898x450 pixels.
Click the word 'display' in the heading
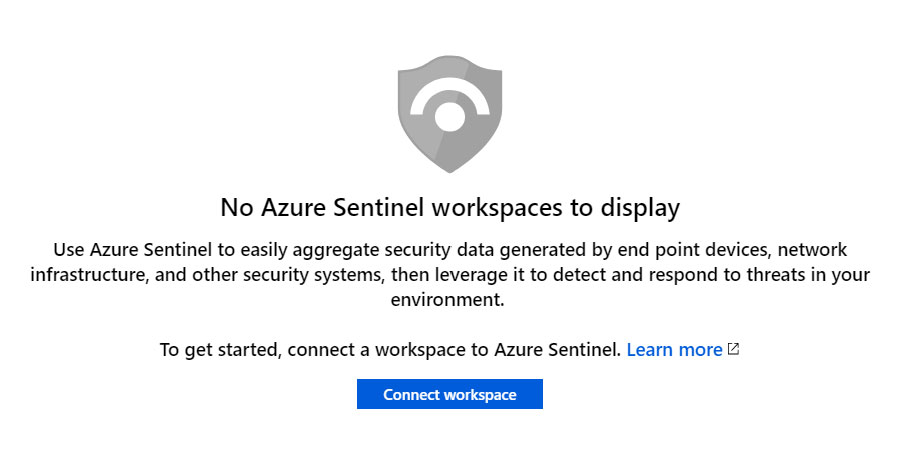[640, 208]
